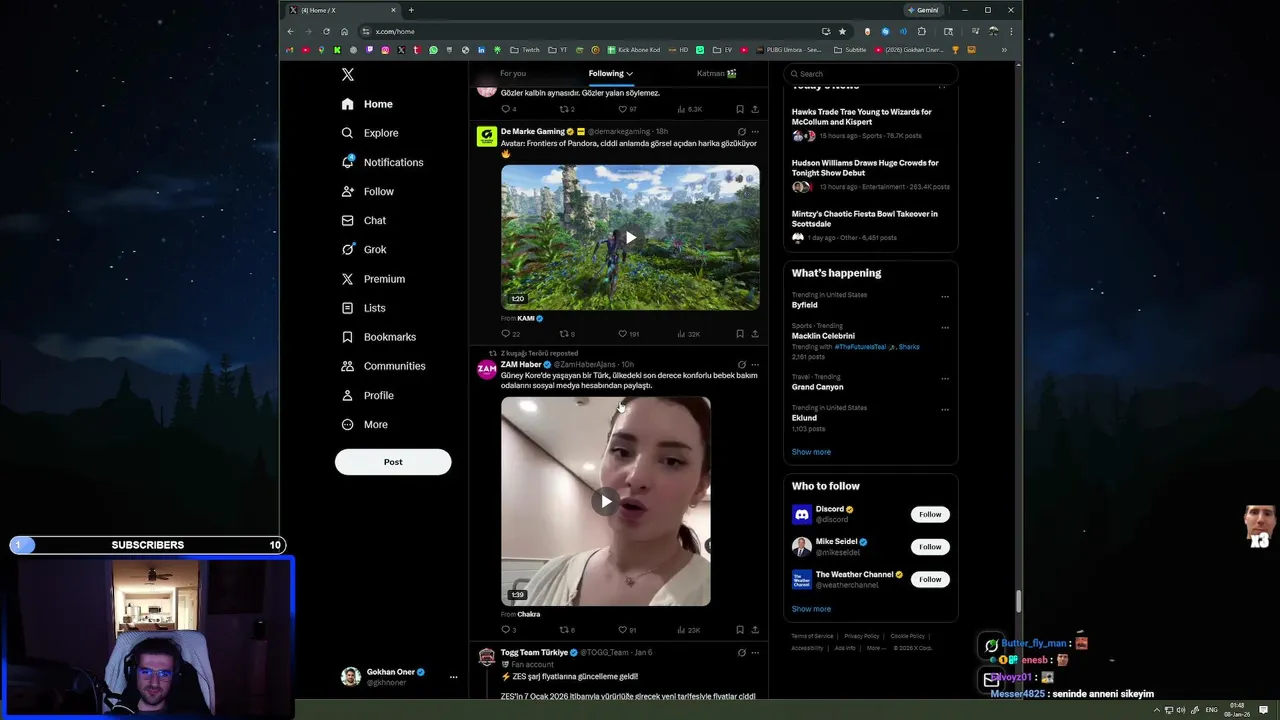Open the Chakra source link
This screenshot has width=1280, height=720.
(529, 614)
